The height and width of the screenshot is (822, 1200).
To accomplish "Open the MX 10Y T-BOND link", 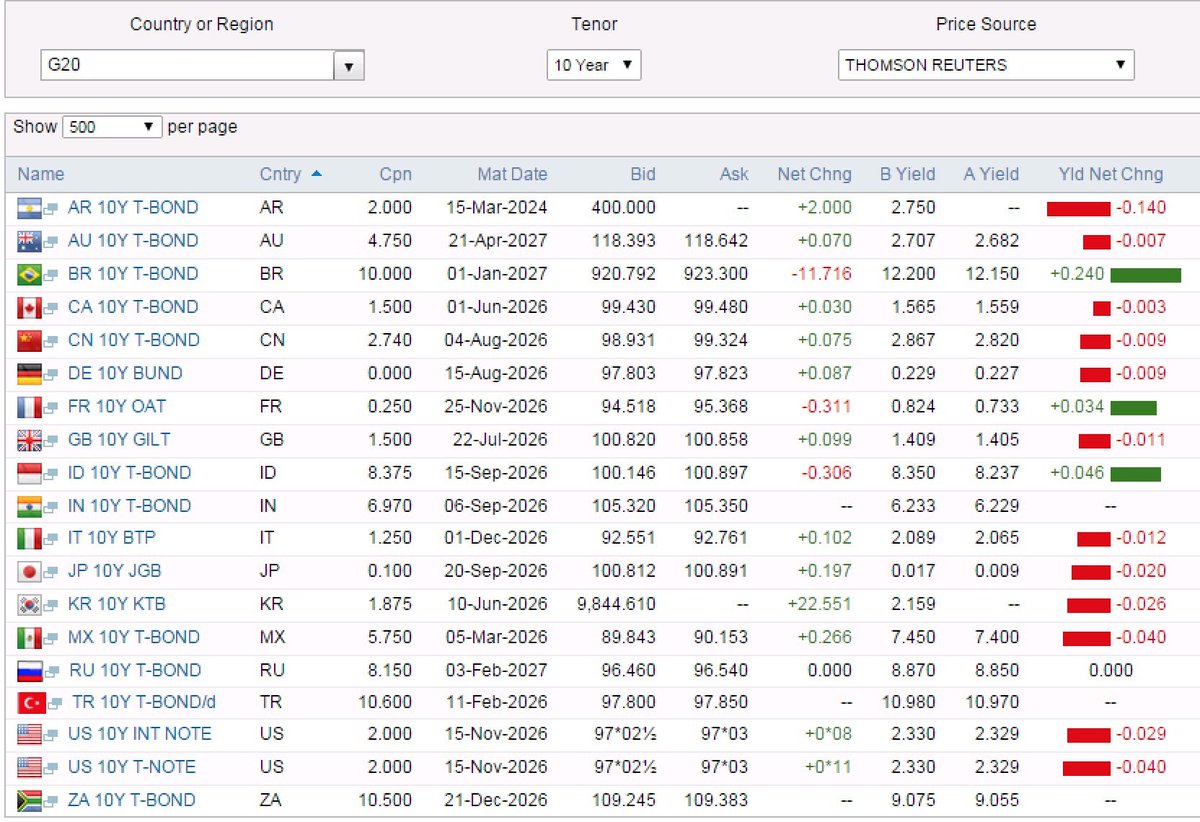I will click(133, 637).
